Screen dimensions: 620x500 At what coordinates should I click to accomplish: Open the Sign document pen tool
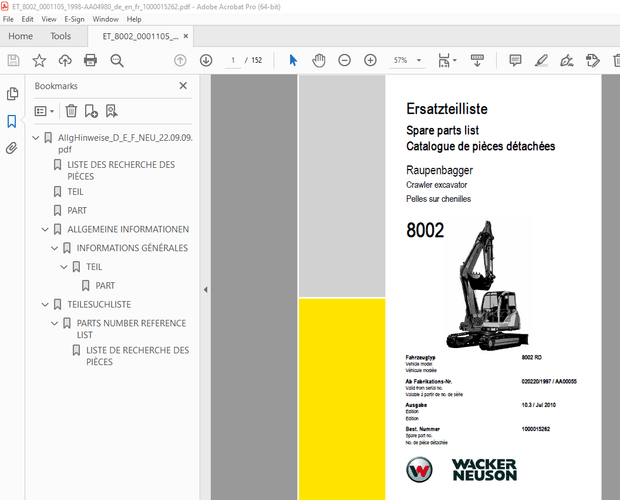pyautogui.click(x=567, y=60)
